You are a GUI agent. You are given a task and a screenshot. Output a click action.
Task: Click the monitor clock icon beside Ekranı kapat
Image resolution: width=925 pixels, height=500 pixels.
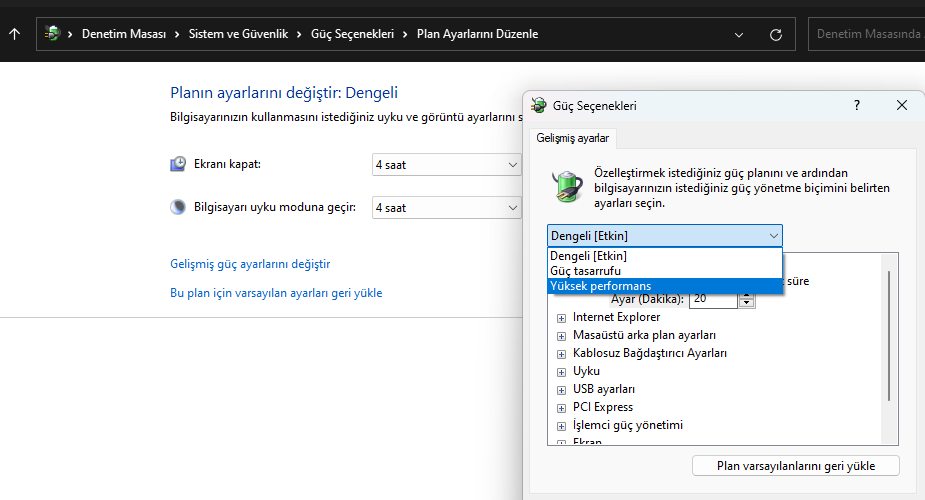(x=178, y=164)
